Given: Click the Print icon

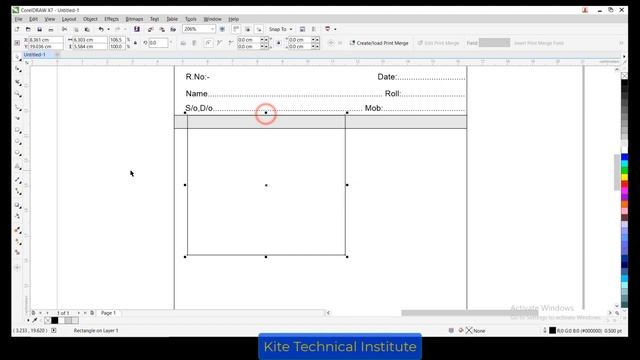Looking at the screenshot, I should coord(51,29).
